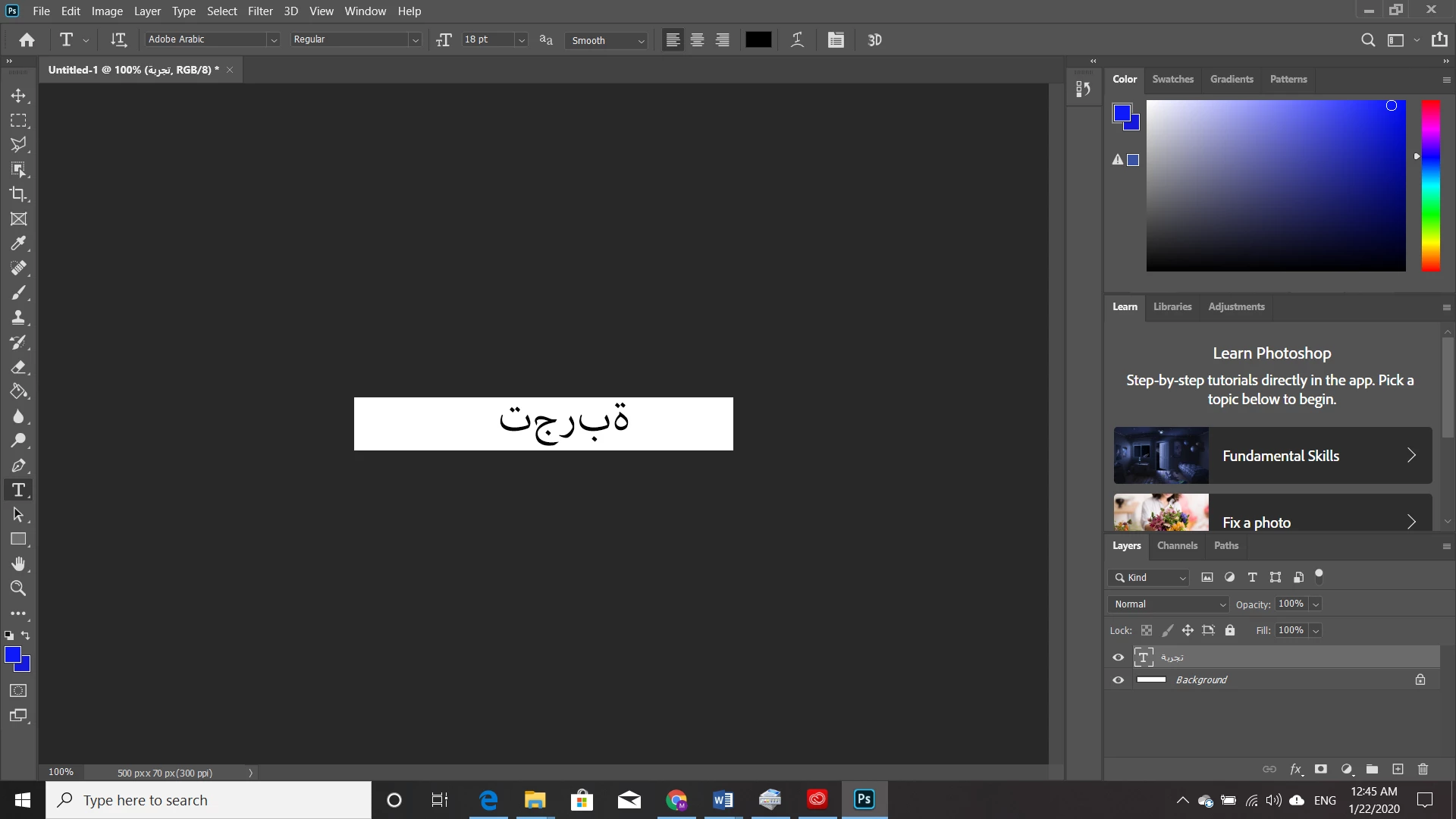Select the Crop tool
This screenshot has height=819, width=1456.
(18, 194)
